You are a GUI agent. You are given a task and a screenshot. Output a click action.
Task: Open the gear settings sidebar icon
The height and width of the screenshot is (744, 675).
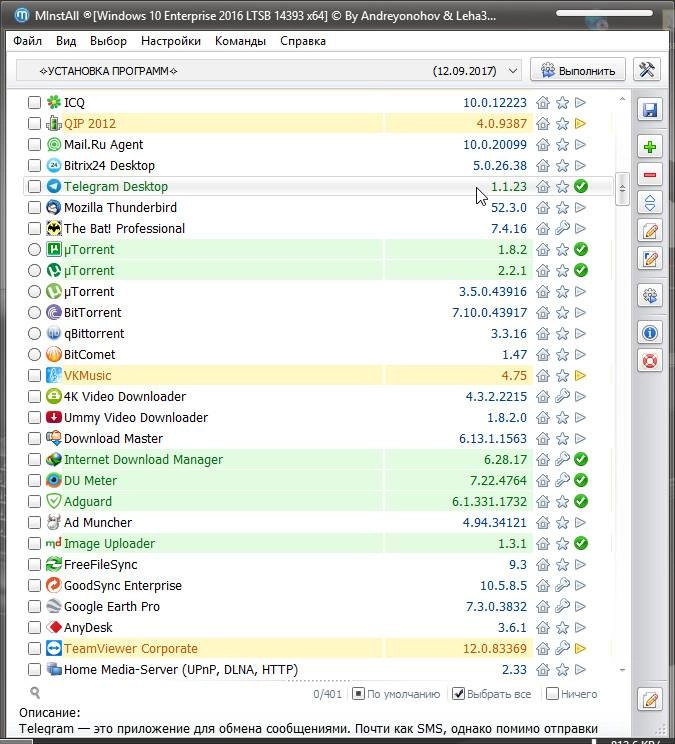point(649,296)
